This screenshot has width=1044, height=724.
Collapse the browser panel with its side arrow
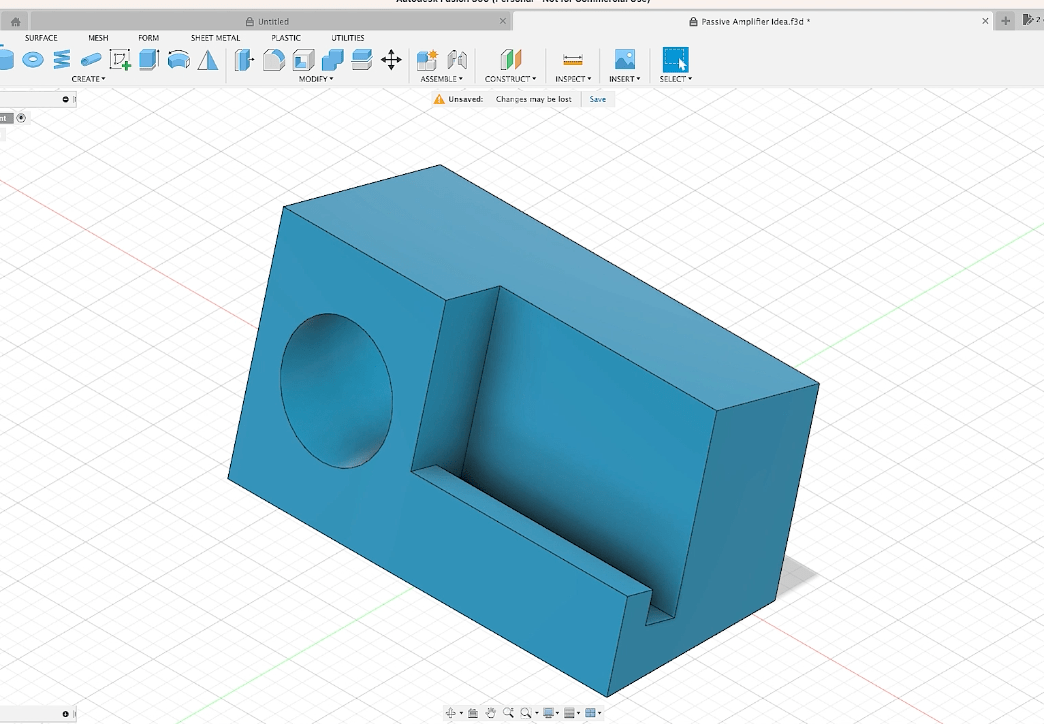(65, 99)
